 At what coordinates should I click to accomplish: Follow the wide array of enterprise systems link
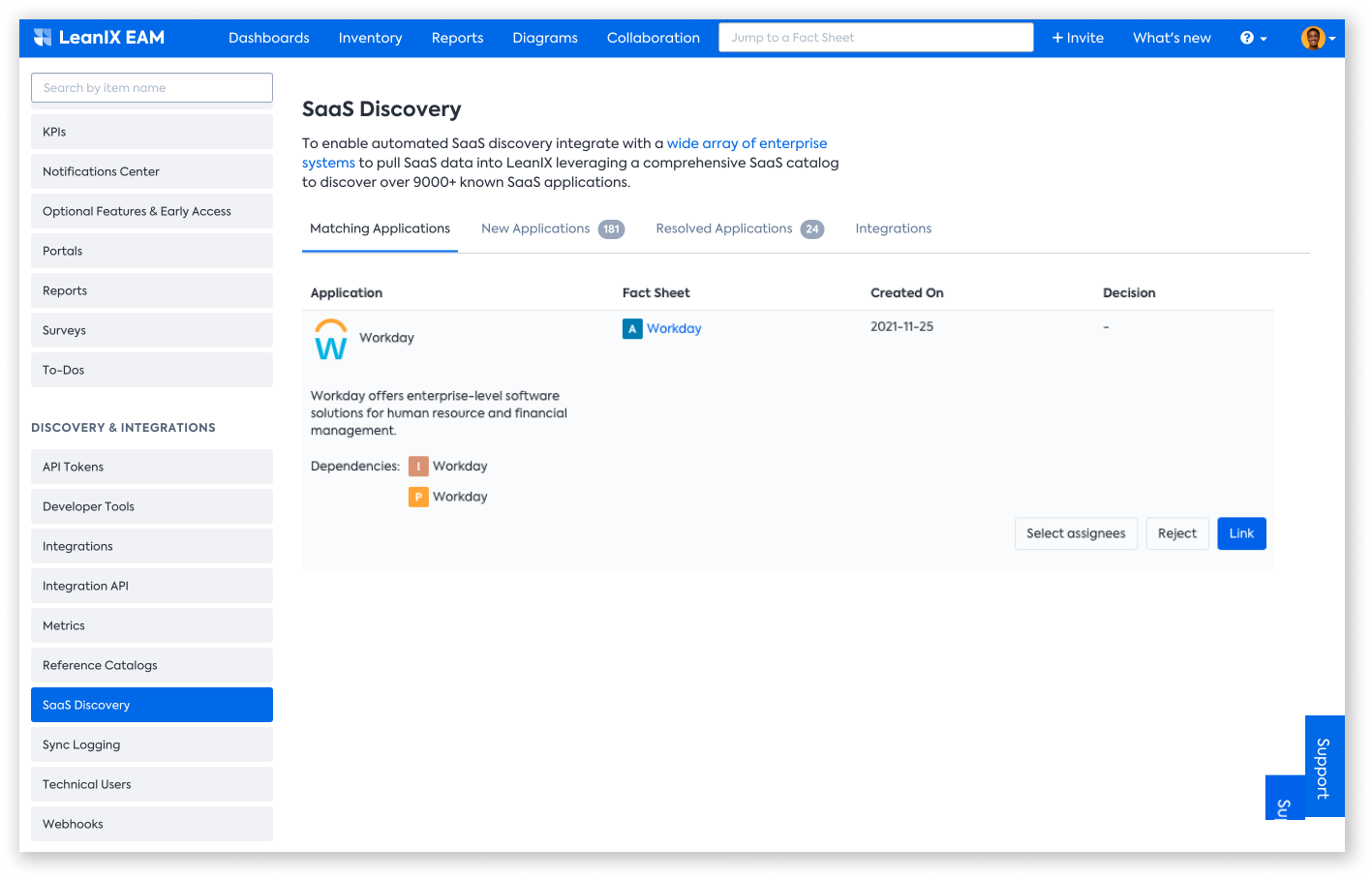[x=747, y=143]
